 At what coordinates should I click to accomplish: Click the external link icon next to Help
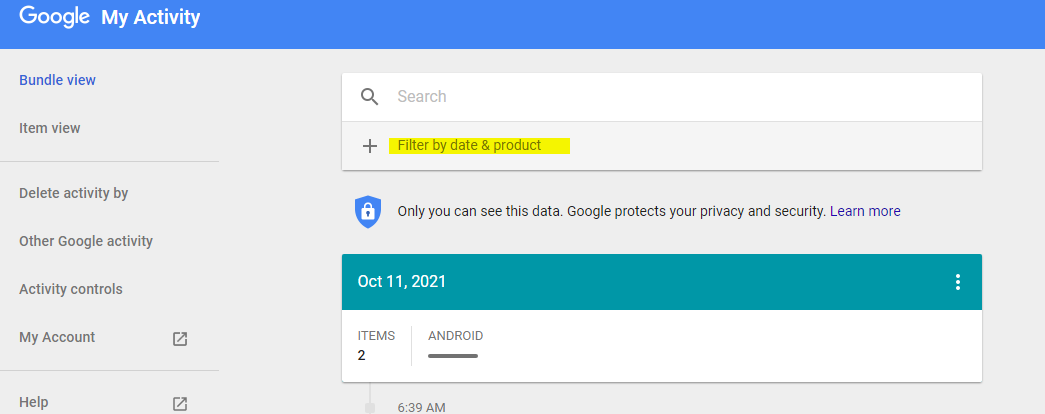180,403
